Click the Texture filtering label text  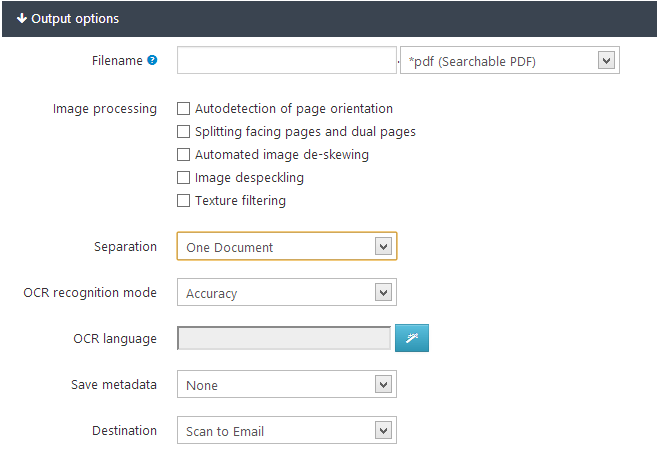coord(240,201)
